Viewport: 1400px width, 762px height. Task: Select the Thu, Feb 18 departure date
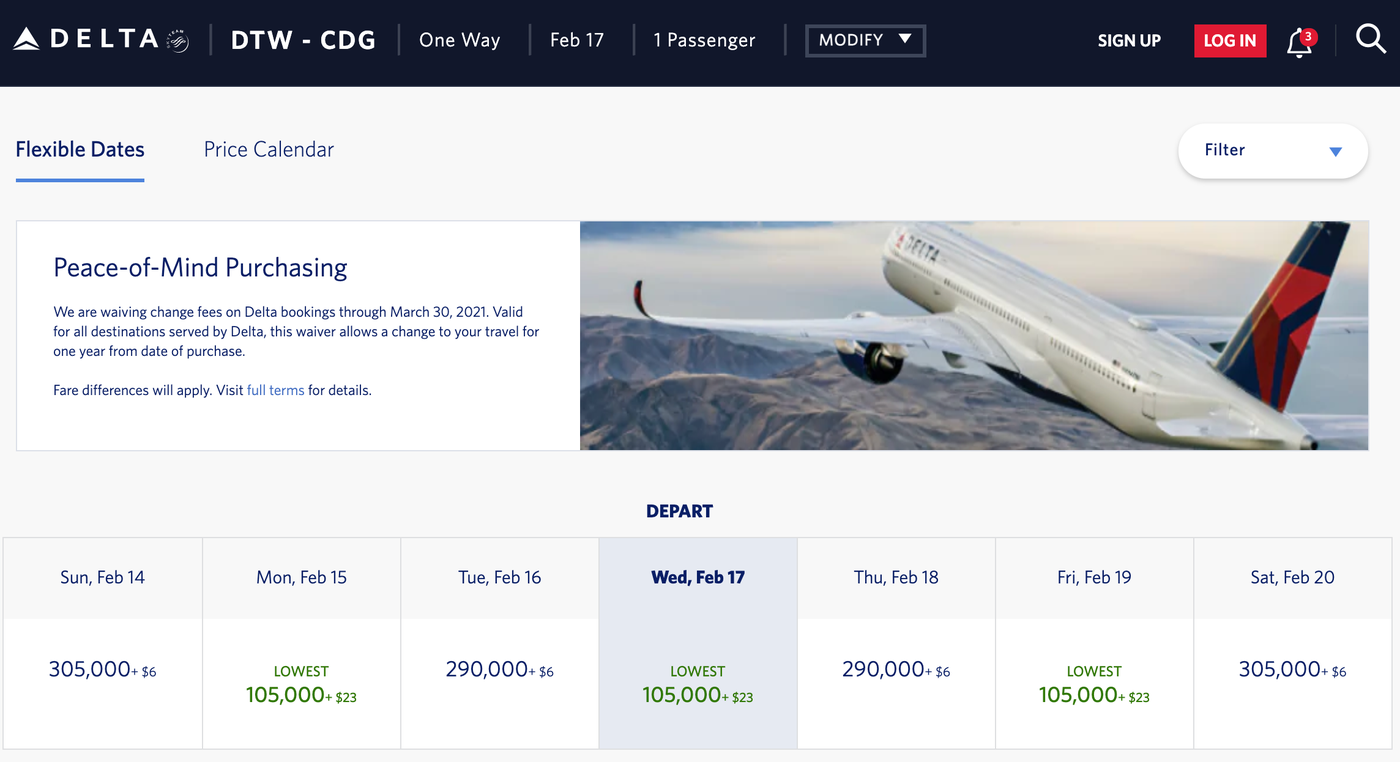(x=896, y=577)
